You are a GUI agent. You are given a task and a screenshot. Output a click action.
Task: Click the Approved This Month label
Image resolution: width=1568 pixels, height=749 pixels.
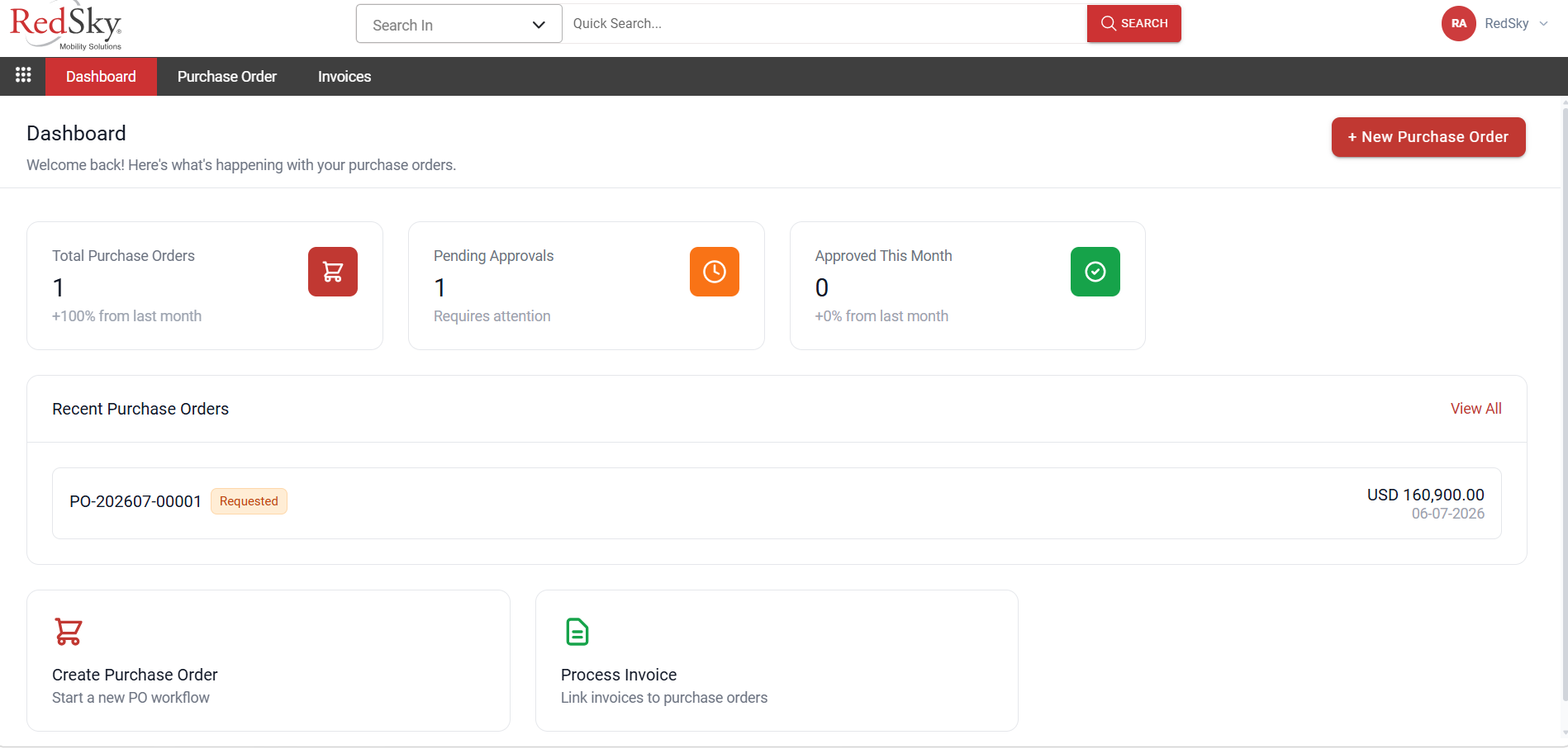point(883,256)
